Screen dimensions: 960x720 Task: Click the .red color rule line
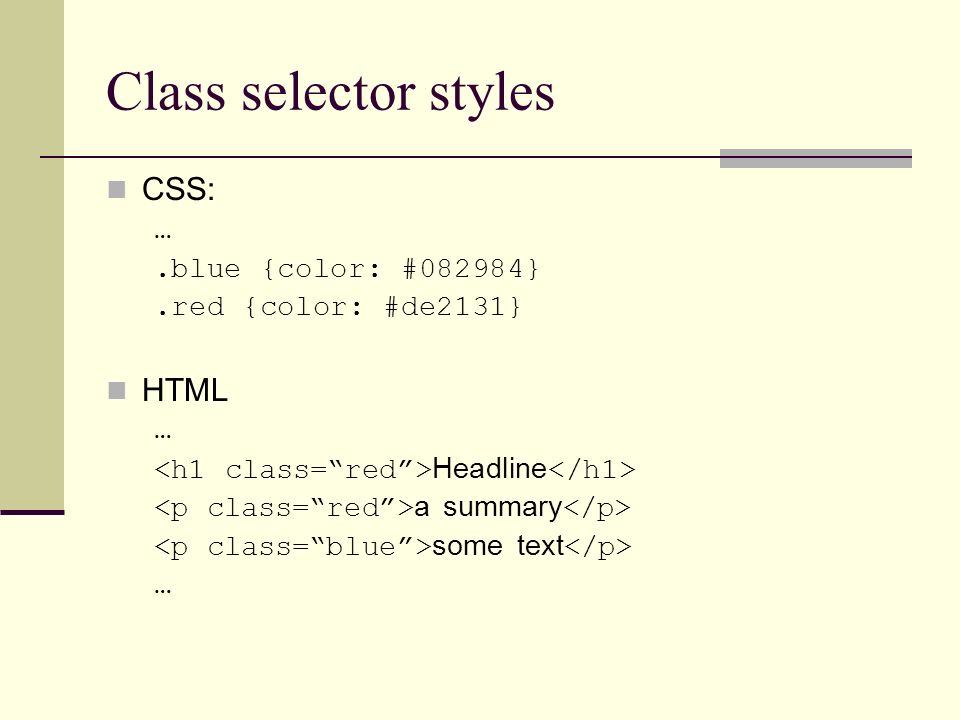339,307
